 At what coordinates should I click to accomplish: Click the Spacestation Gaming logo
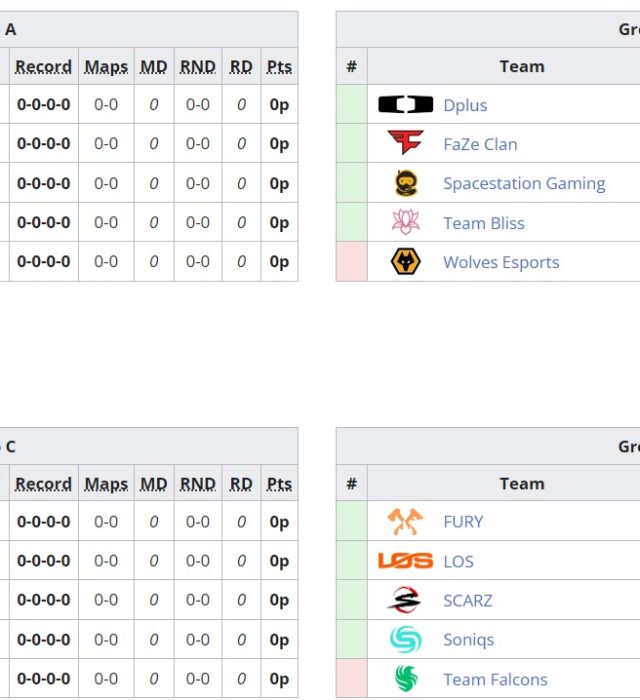click(x=405, y=183)
